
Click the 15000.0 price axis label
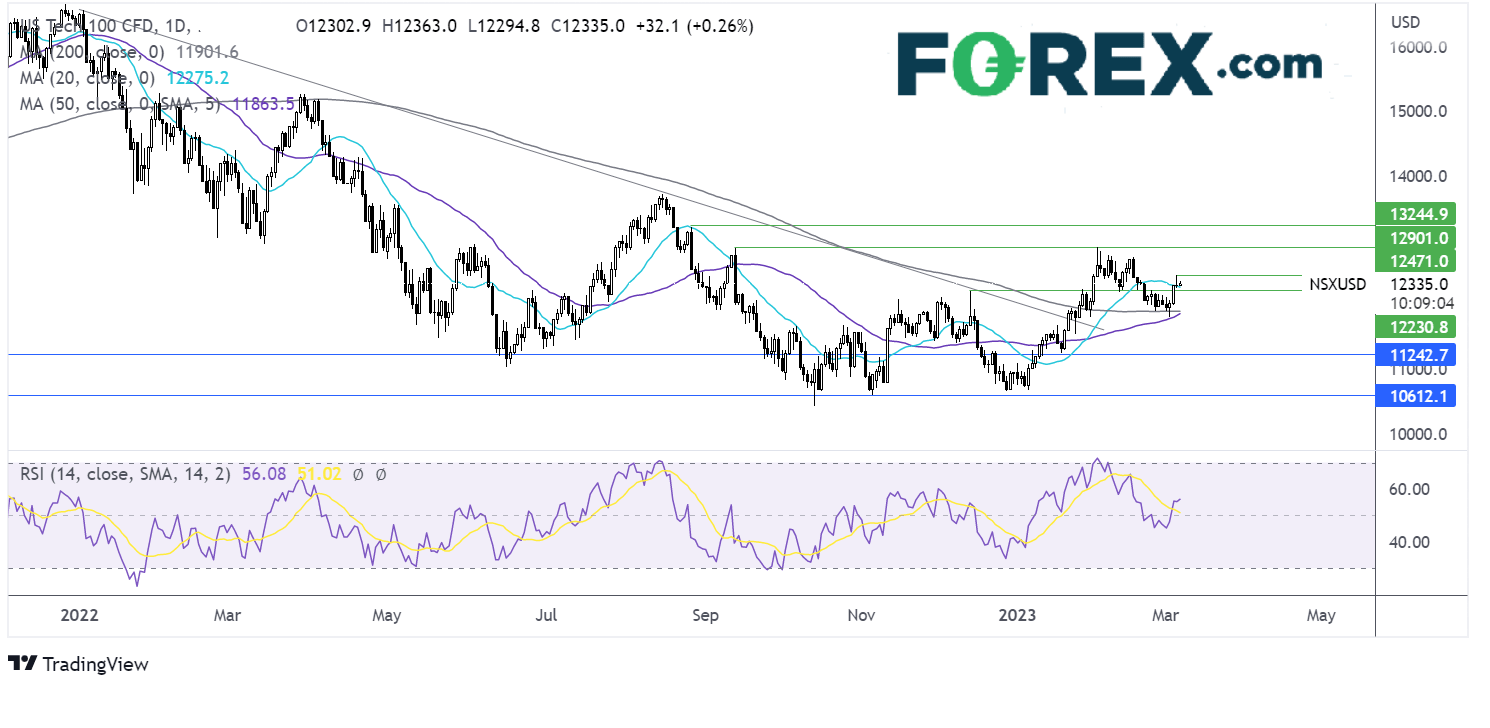tap(1418, 112)
